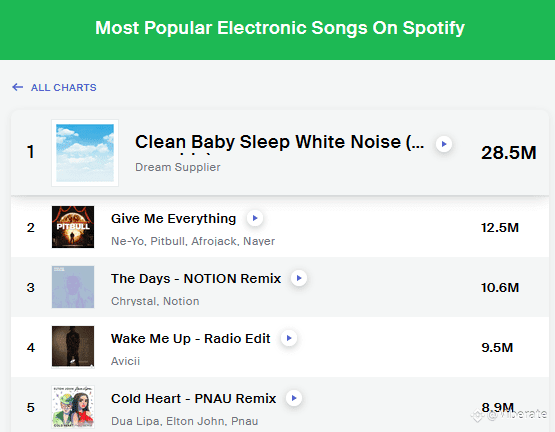Viewport: 555px width, 432px height.
Task: Open the Avicii album cover thumbnail
Action: [73, 347]
